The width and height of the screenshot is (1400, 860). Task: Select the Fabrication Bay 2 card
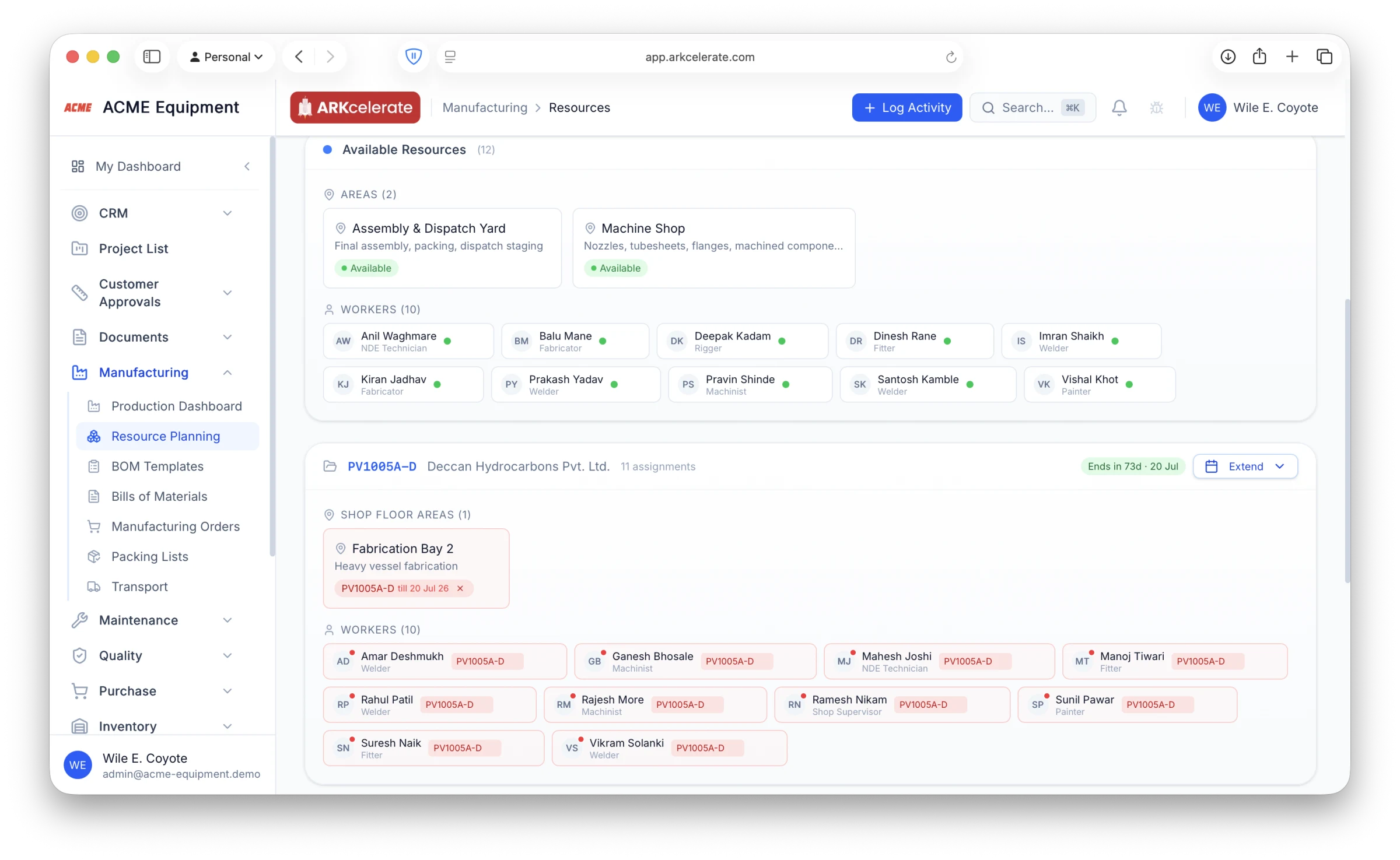[x=416, y=568]
